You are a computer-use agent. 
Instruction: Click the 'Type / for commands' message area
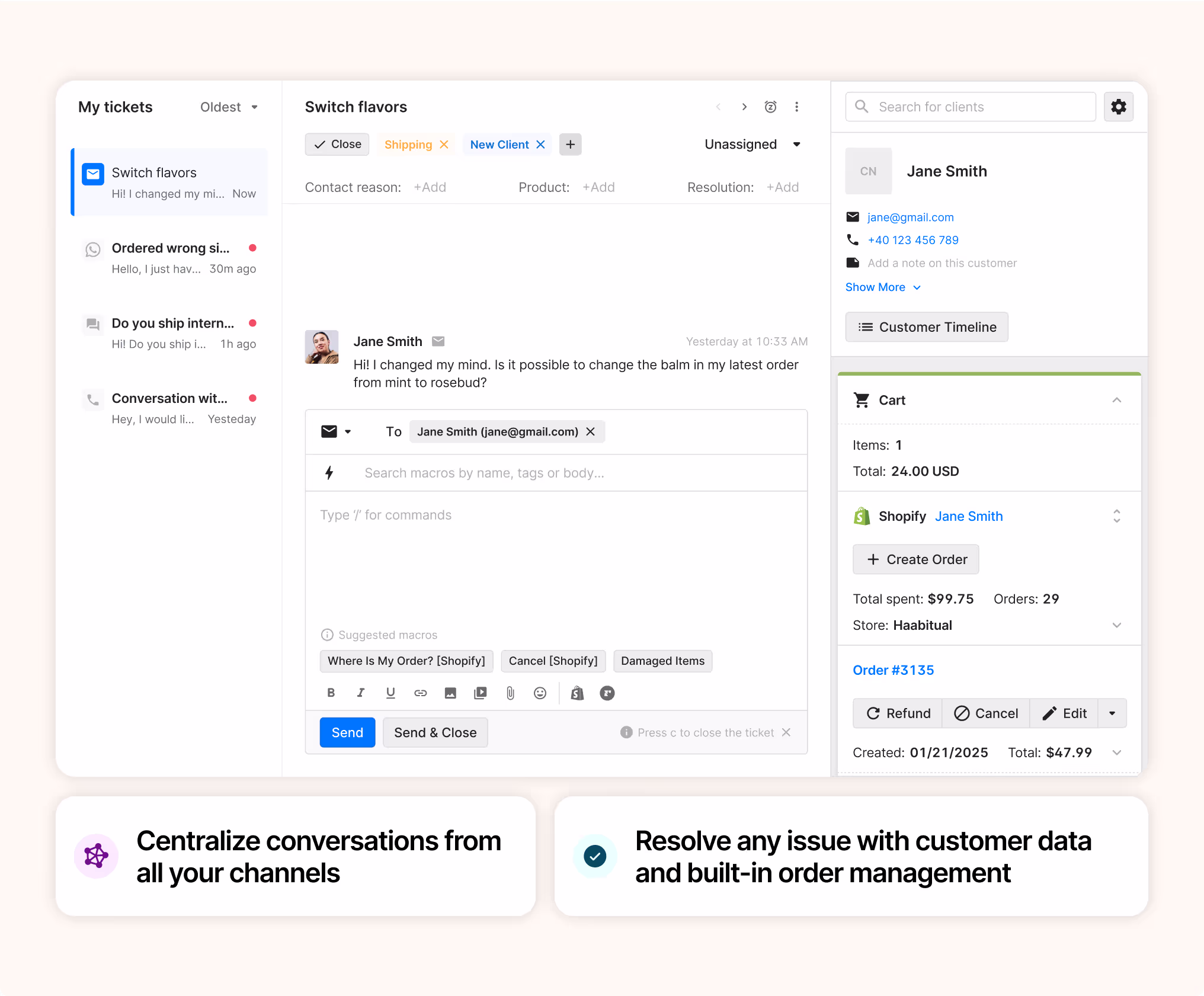556,557
